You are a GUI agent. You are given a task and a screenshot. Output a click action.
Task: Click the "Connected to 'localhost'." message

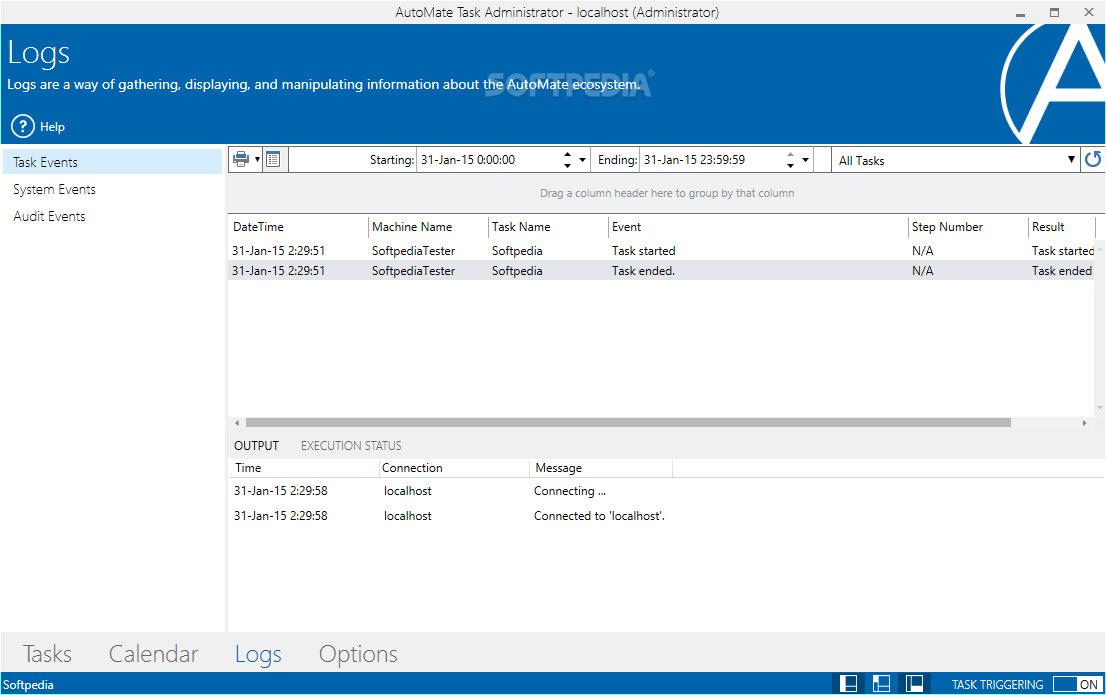pos(599,516)
